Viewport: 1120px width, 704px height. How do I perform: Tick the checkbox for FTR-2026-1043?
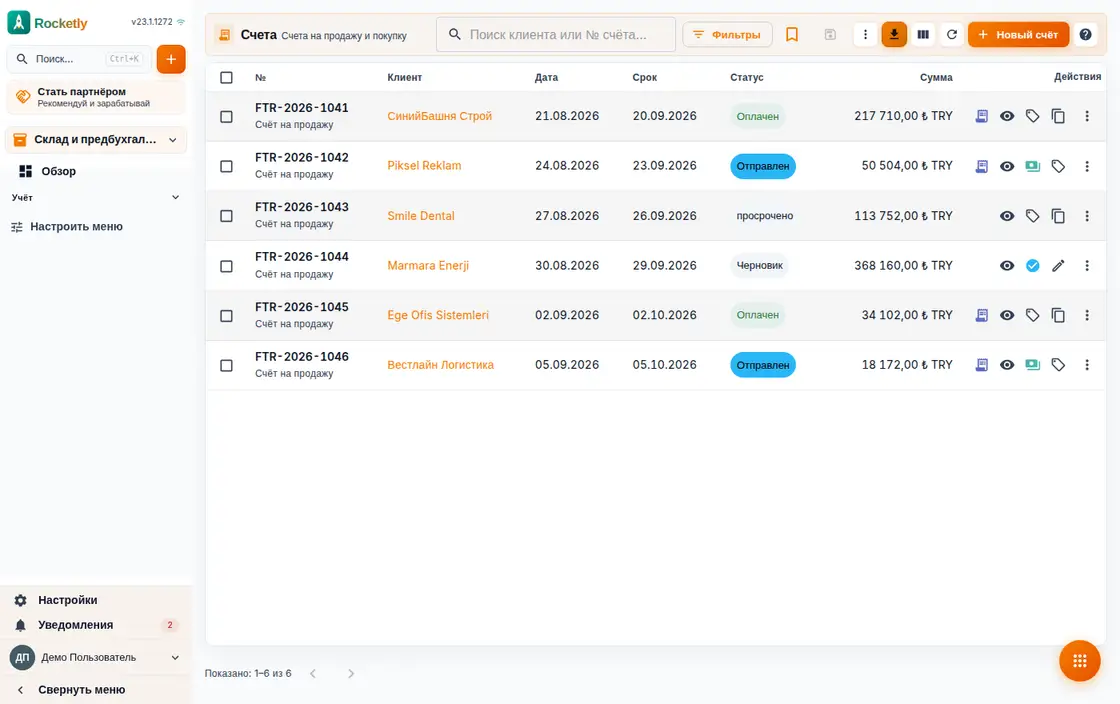click(x=226, y=216)
